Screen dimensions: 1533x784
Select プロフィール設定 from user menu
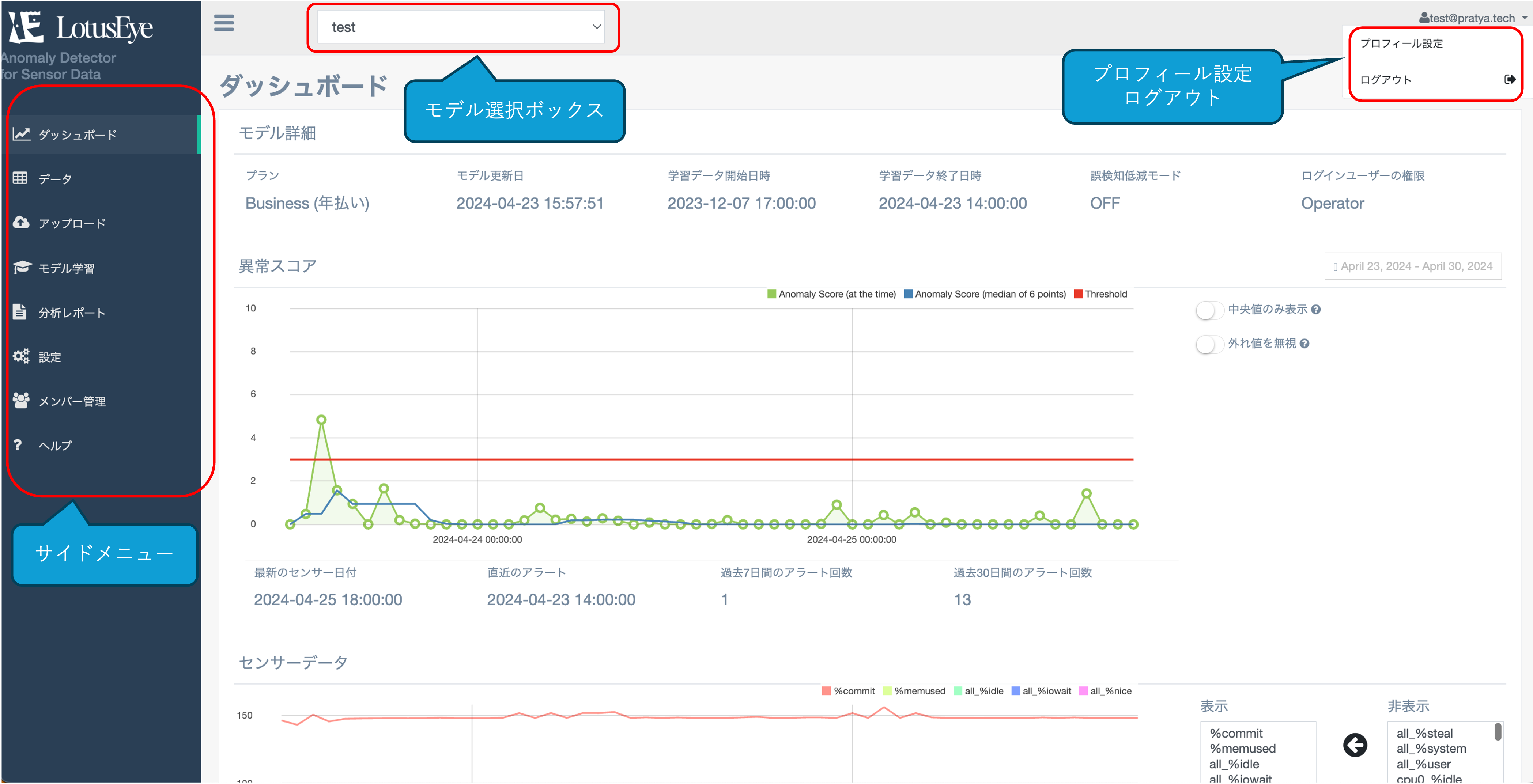[1401, 43]
